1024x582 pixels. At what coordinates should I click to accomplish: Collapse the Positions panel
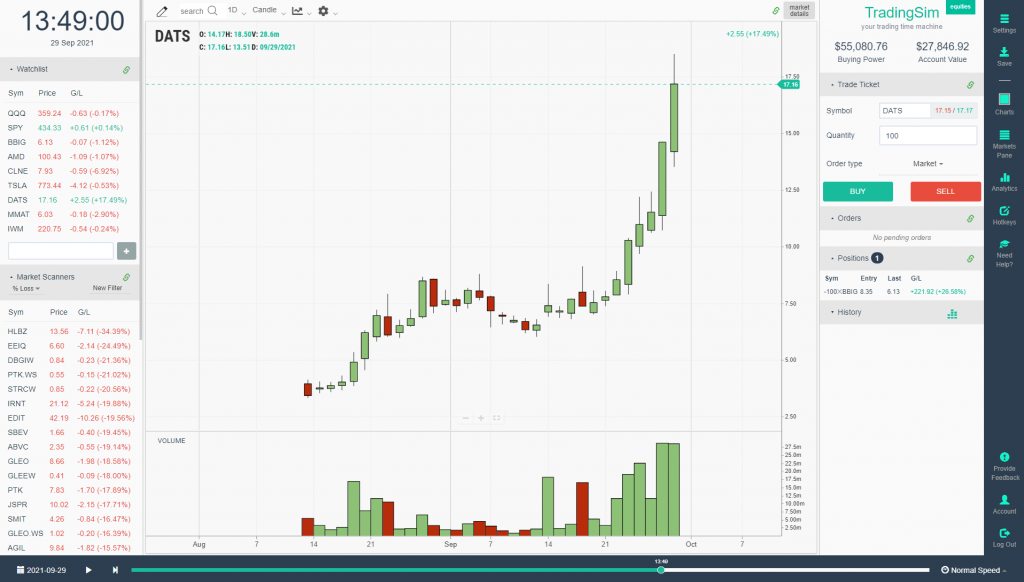point(846,258)
